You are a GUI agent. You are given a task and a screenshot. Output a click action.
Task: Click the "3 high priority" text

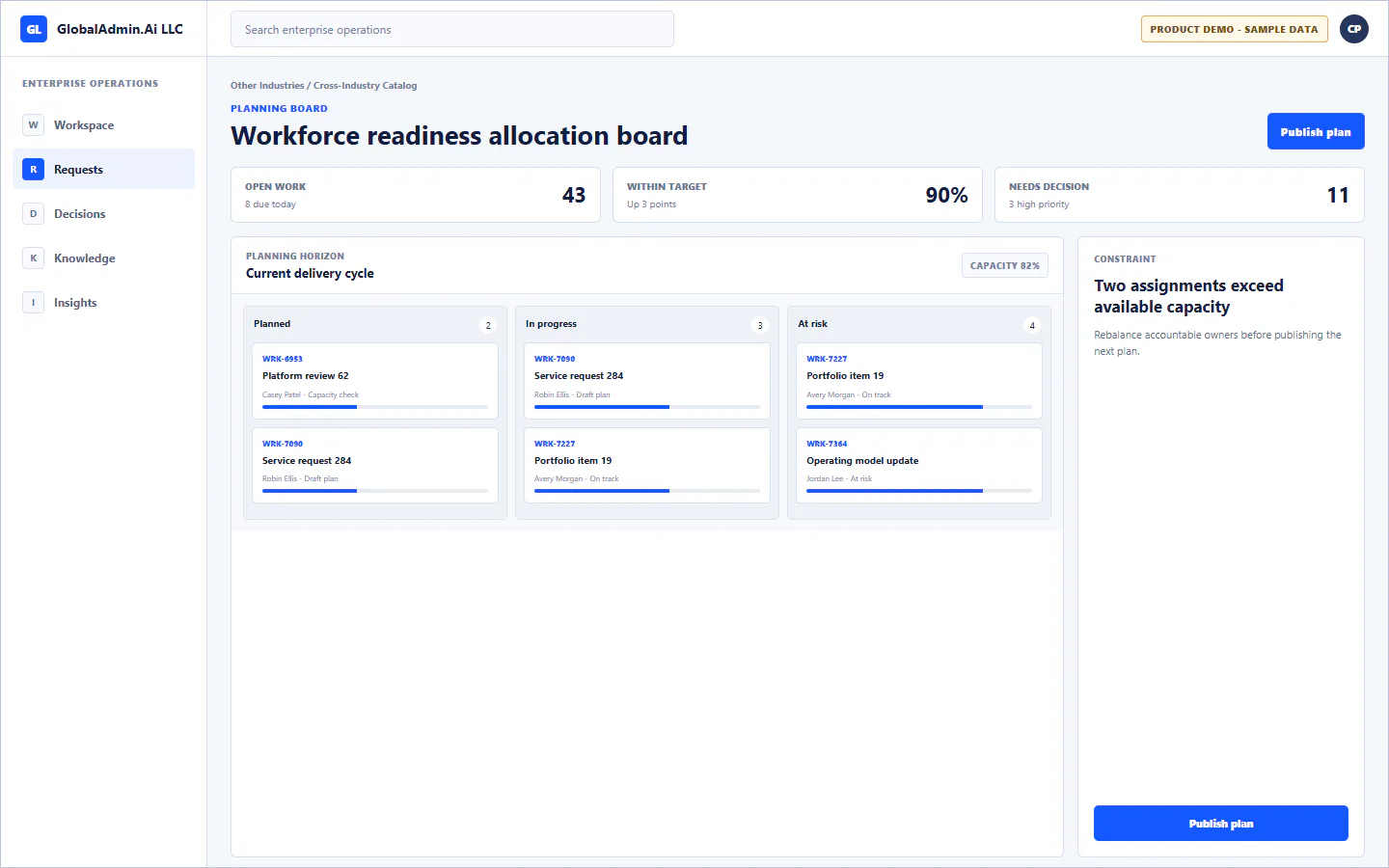click(x=1039, y=204)
